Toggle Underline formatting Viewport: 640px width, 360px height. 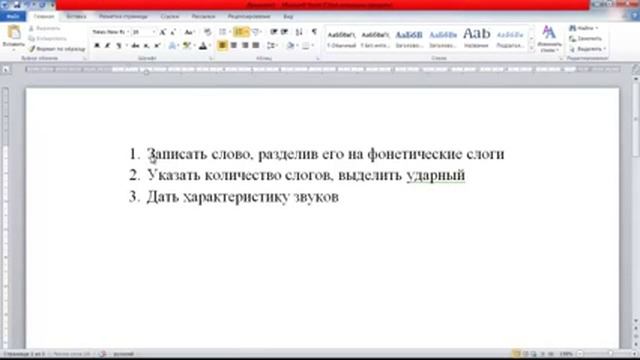click(x=119, y=46)
